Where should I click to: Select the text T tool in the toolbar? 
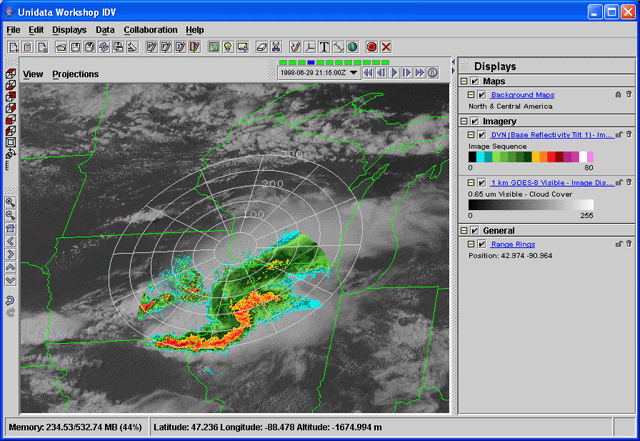[325, 47]
